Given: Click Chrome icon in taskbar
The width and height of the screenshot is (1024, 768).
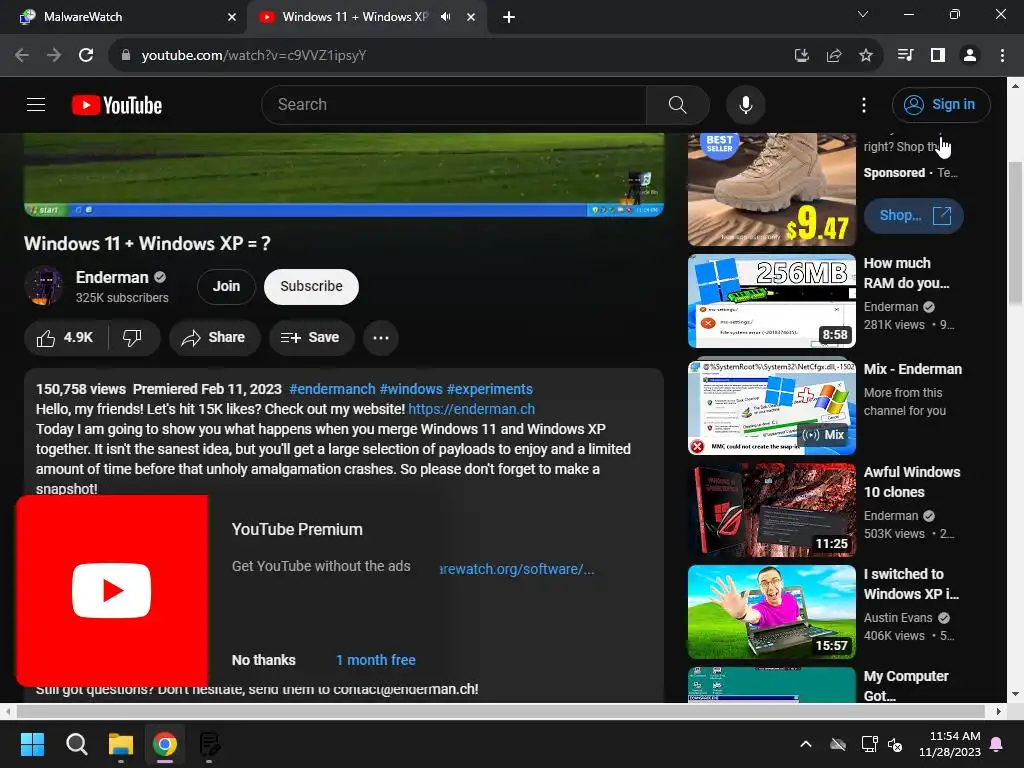Looking at the screenshot, I should click(x=165, y=744).
